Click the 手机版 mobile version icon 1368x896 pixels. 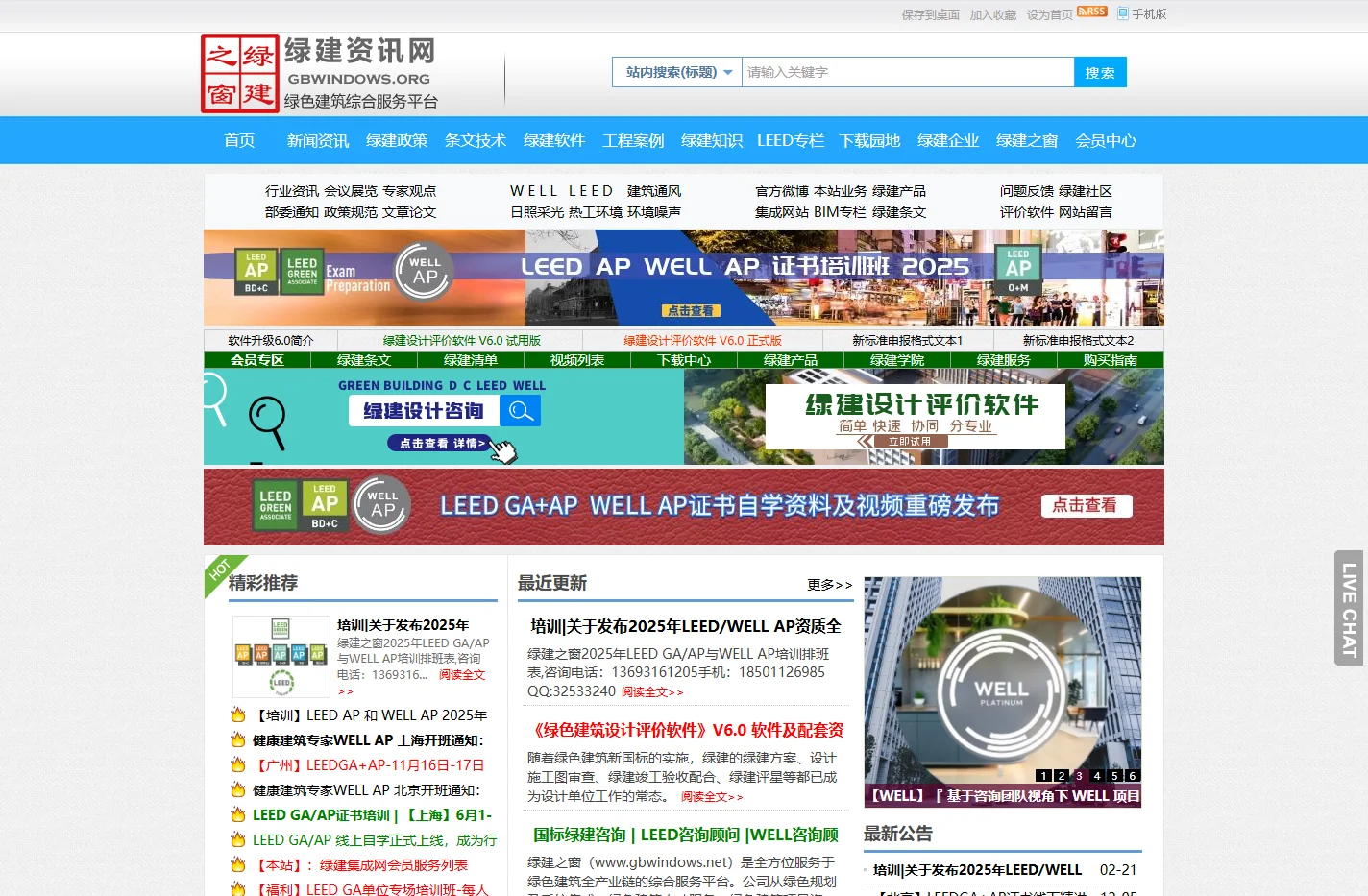[x=1123, y=13]
